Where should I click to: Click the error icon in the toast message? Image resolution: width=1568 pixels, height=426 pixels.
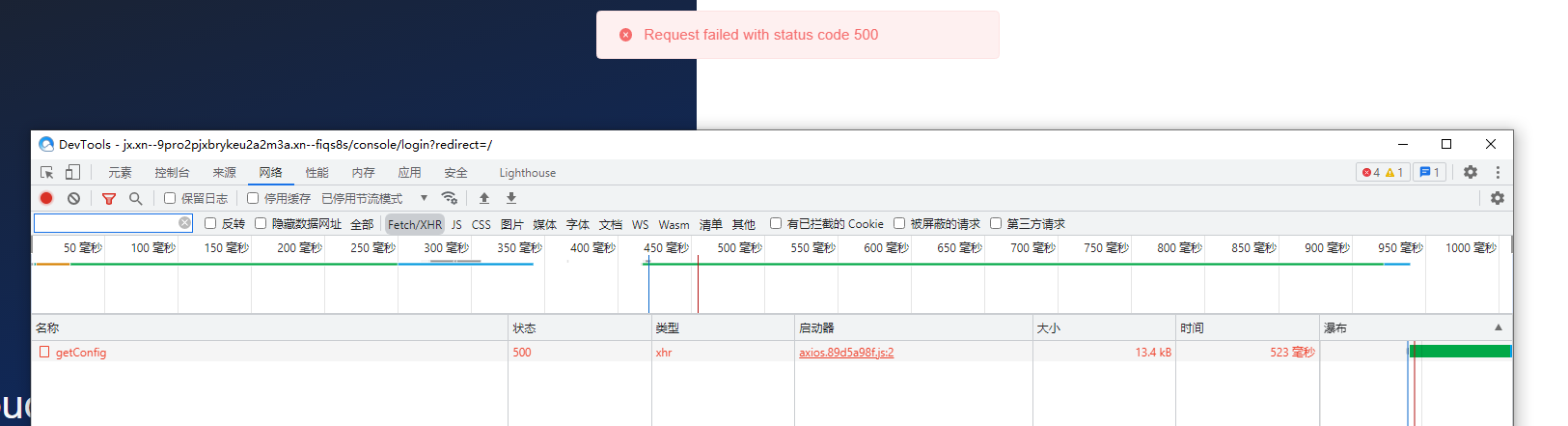[625, 35]
